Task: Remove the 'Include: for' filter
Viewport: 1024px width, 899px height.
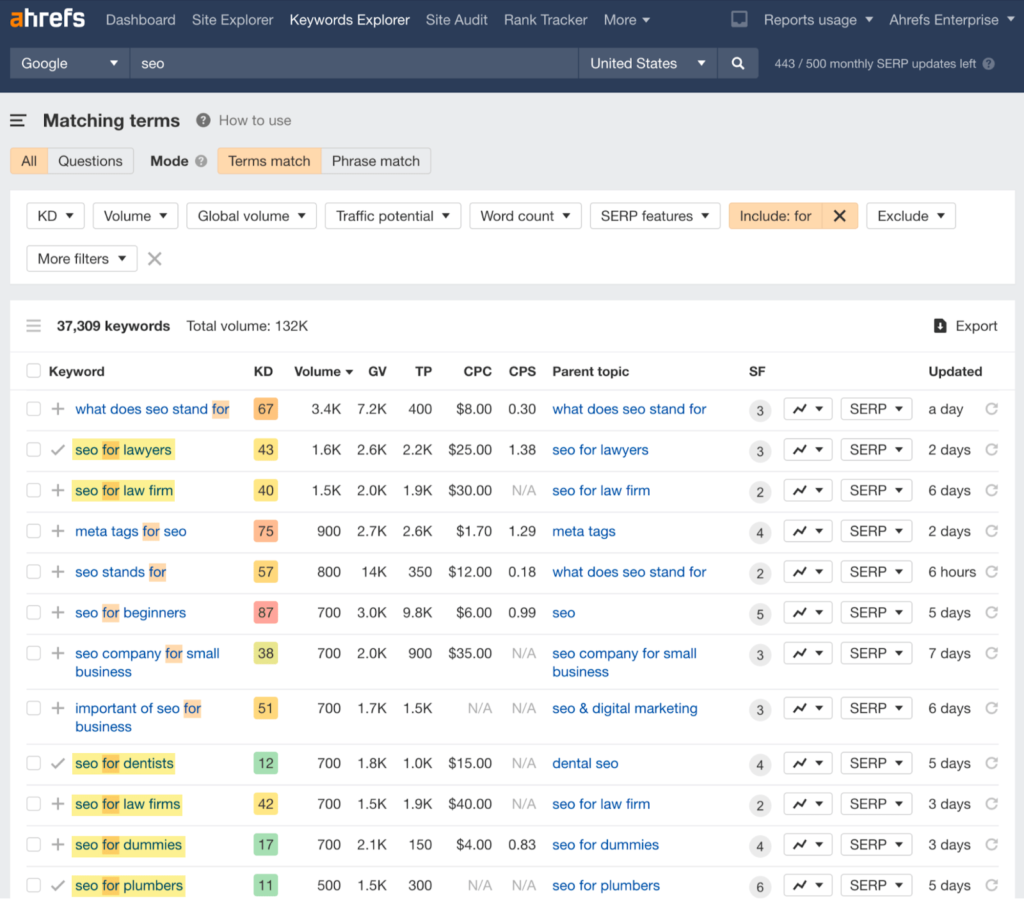Action: [839, 216]
